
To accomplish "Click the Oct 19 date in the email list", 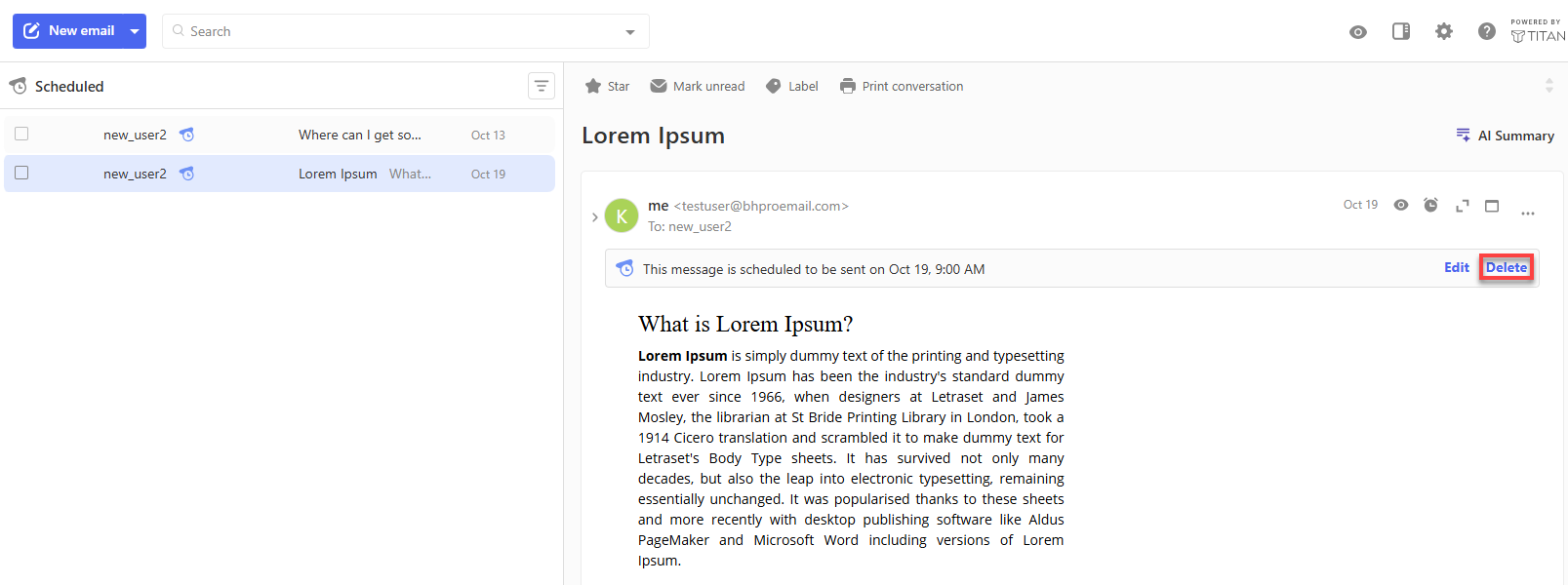I will (x=488, y=175).
